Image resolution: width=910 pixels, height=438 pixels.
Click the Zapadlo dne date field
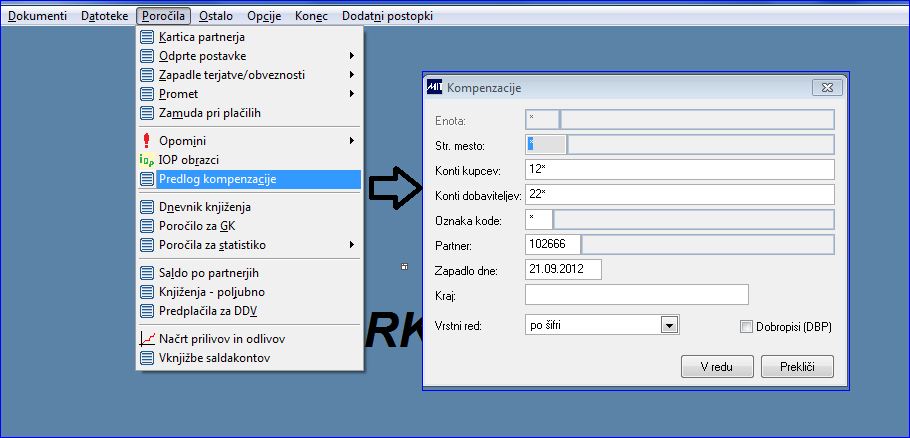pos(563,269)
